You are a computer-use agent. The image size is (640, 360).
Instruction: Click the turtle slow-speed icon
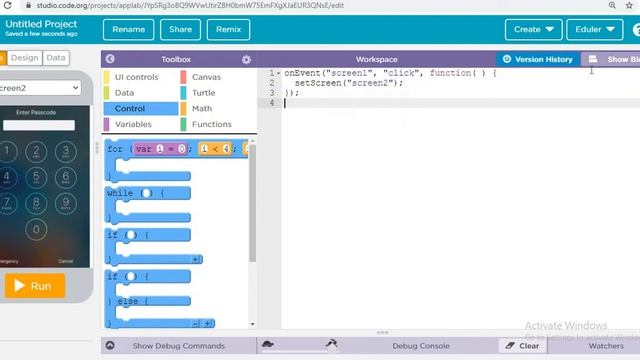point(267,344)
